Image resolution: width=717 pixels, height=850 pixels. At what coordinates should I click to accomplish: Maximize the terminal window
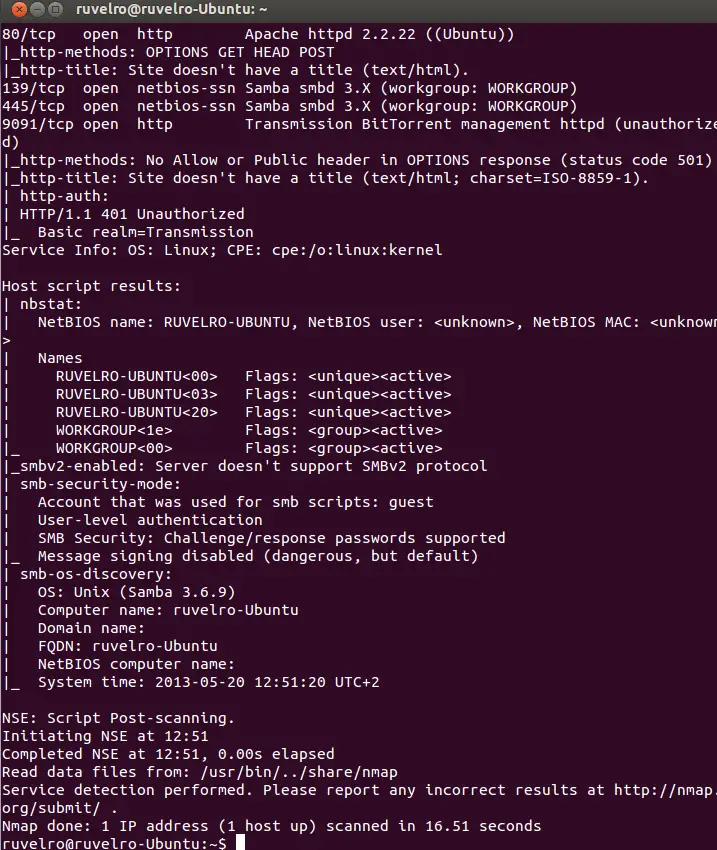click(x=53, y=9)
